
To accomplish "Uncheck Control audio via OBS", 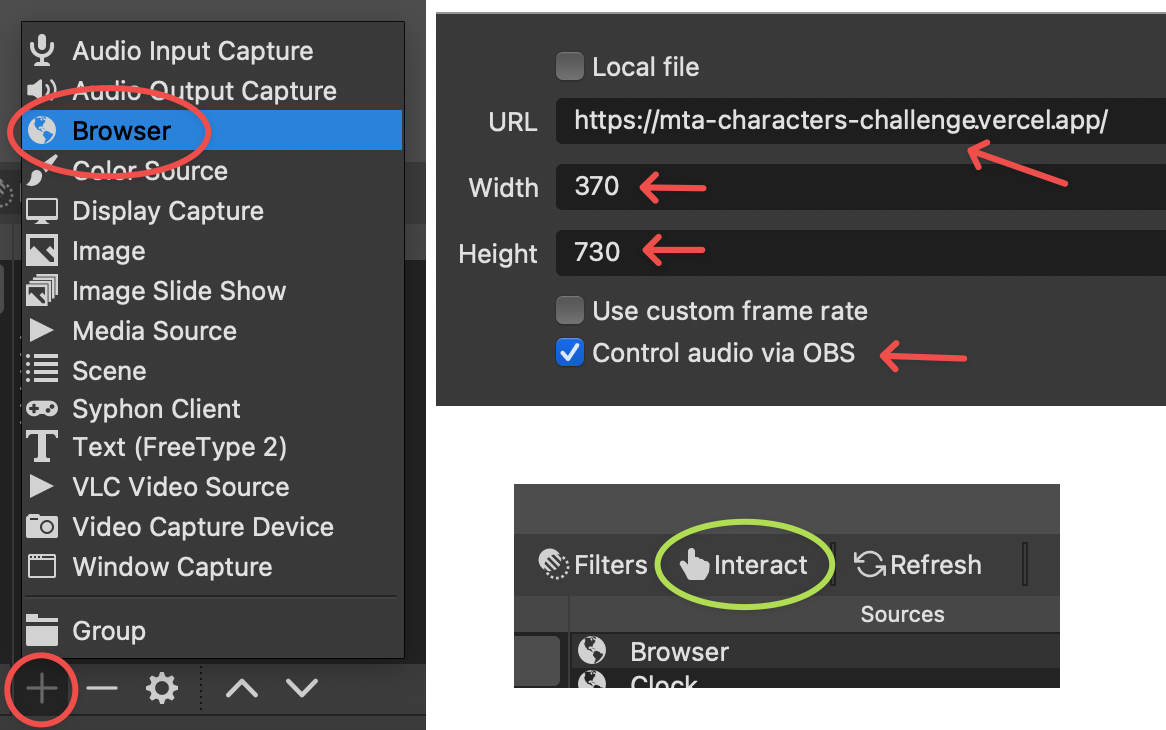I will [x=570, y=352].
